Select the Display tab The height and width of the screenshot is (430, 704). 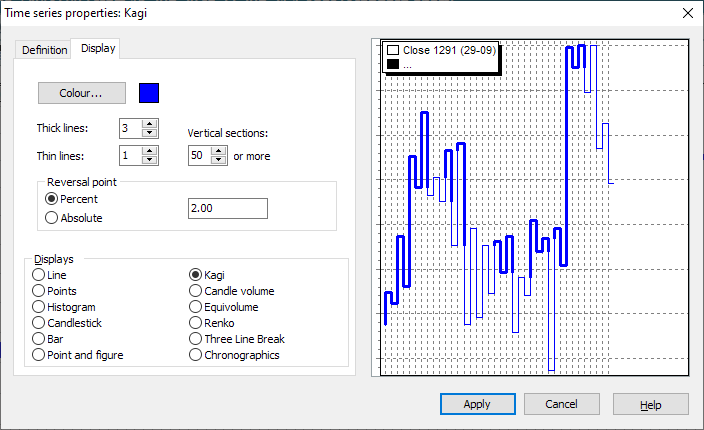coord(98,49)
